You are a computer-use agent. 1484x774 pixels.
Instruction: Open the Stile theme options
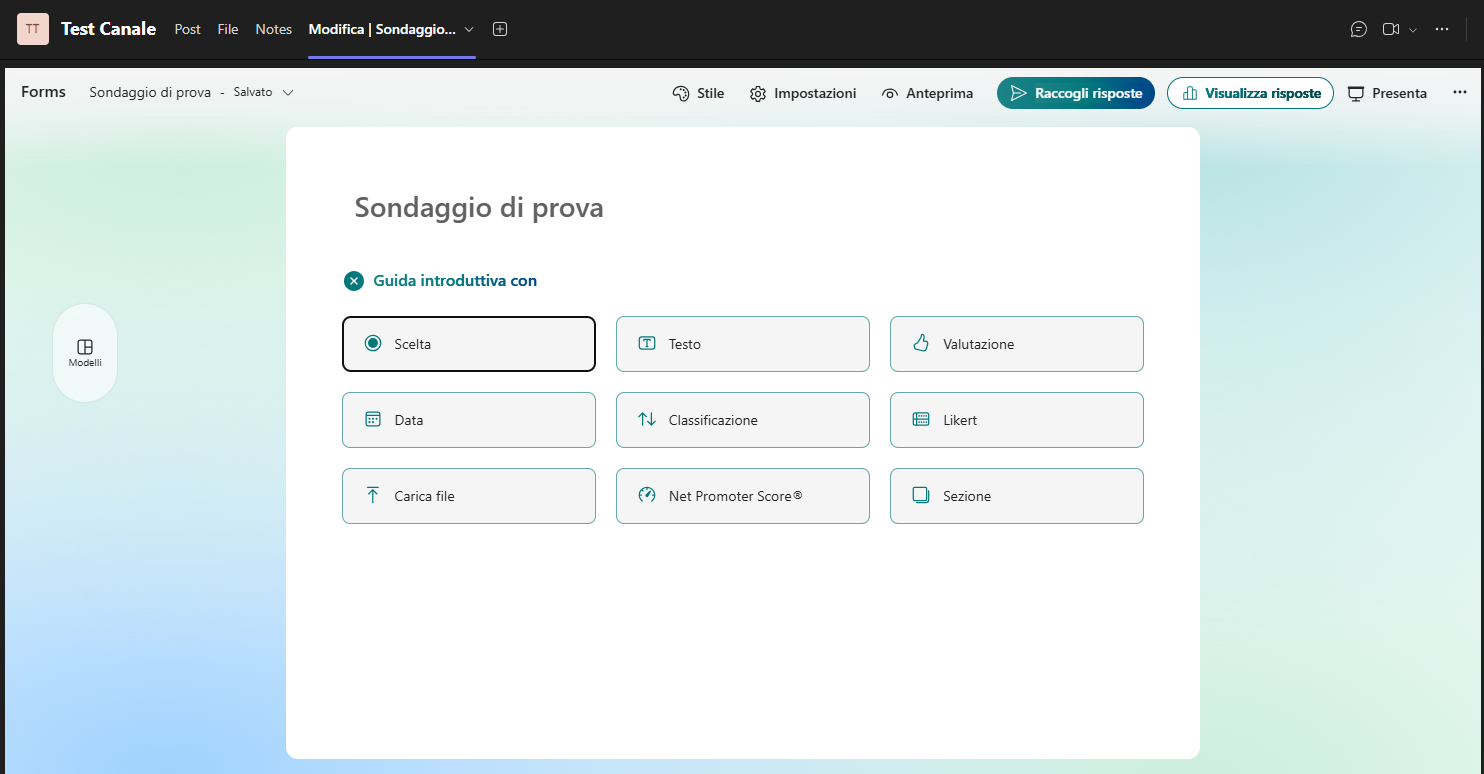point(698,93)
